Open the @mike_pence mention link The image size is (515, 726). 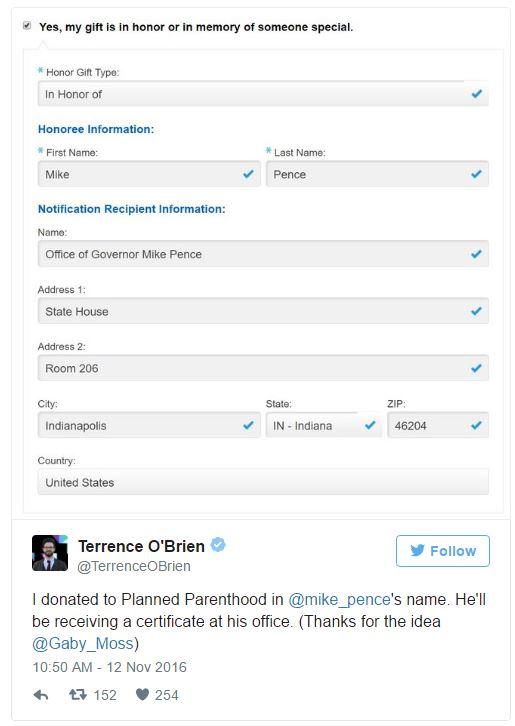click(339, 600)
